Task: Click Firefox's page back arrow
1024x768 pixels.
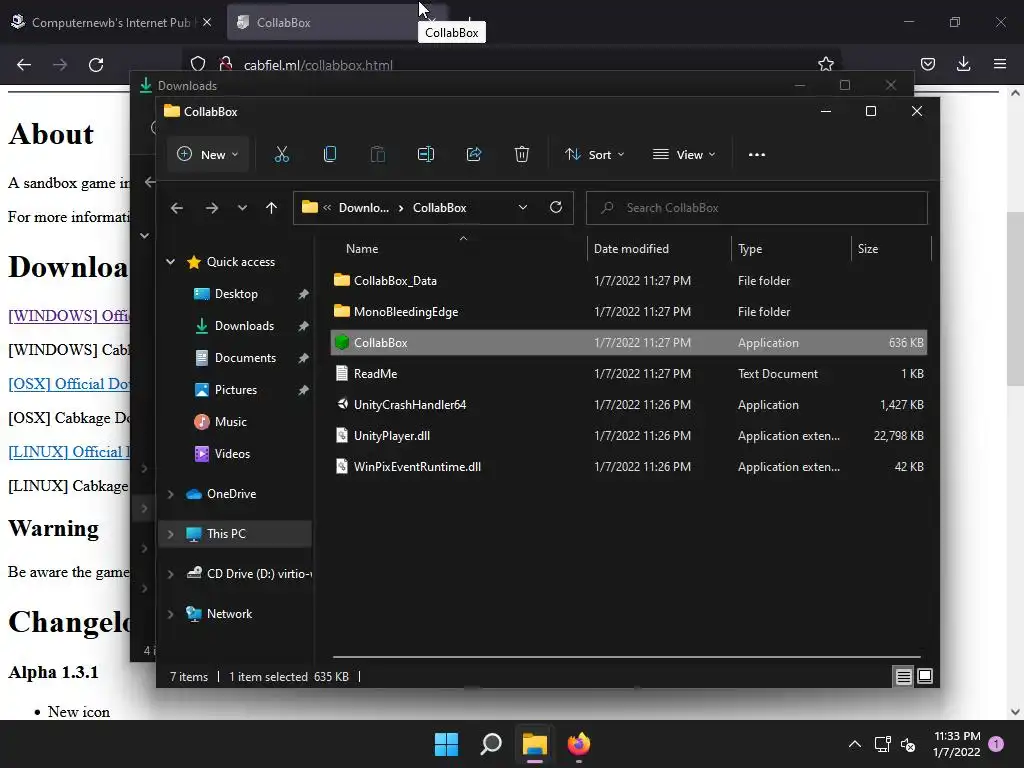Action: pos(24,65)
